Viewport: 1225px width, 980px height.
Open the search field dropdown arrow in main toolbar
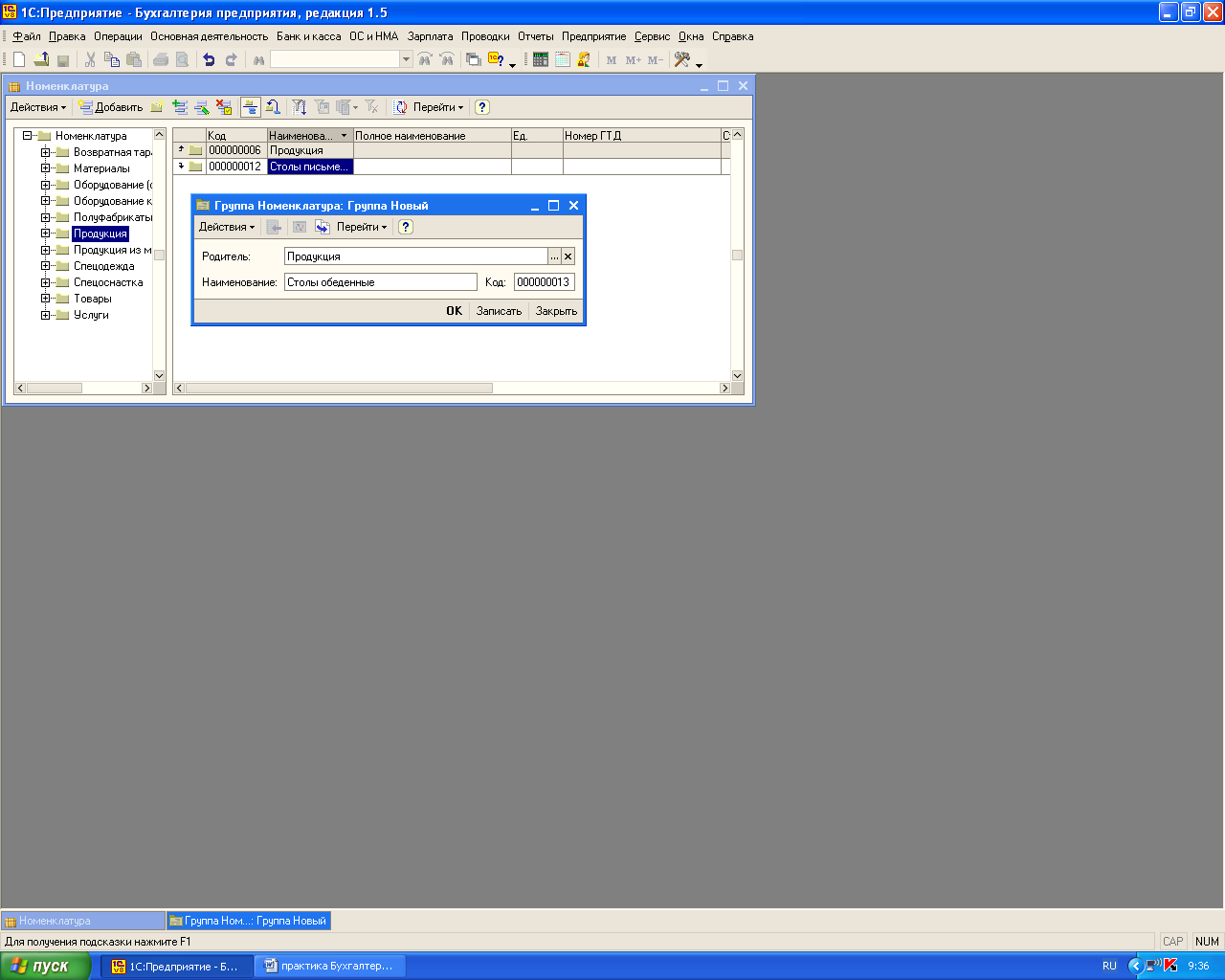[406, 59]
